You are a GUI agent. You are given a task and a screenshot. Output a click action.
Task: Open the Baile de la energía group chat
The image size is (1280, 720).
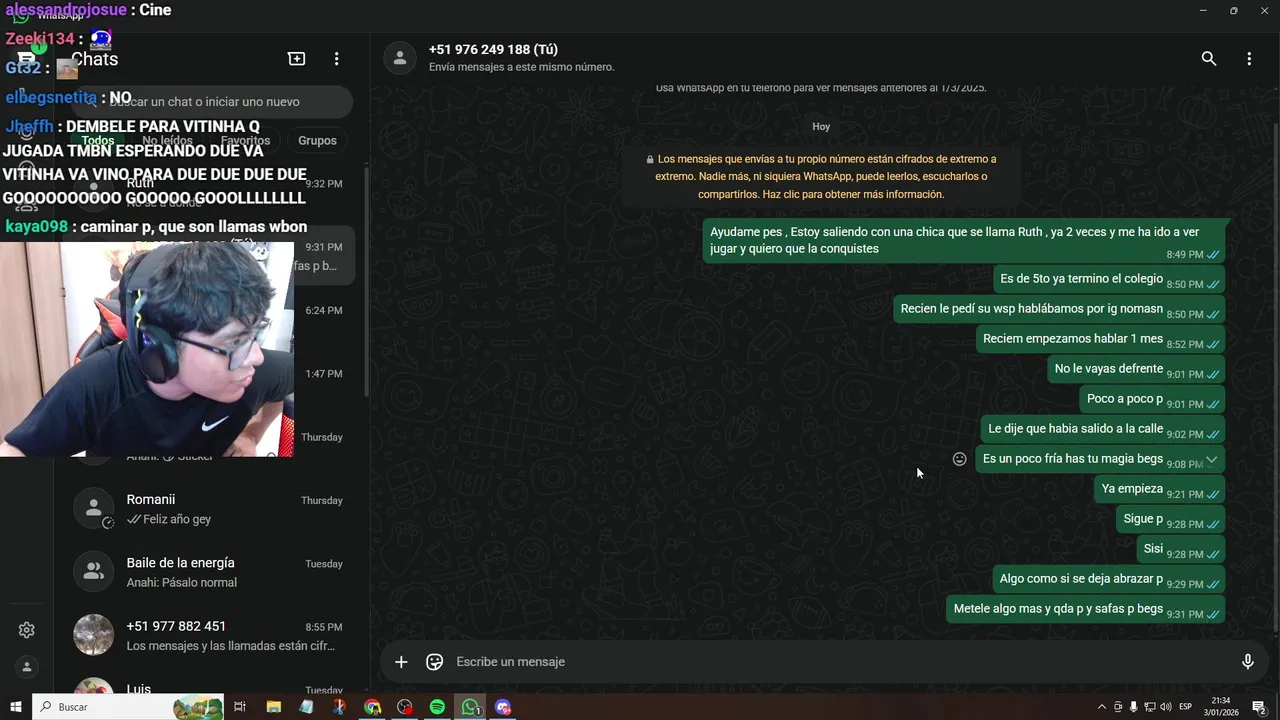[210, 572]
